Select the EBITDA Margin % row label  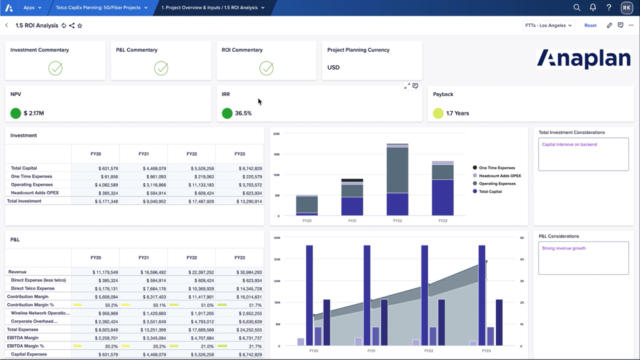(25, 346)
